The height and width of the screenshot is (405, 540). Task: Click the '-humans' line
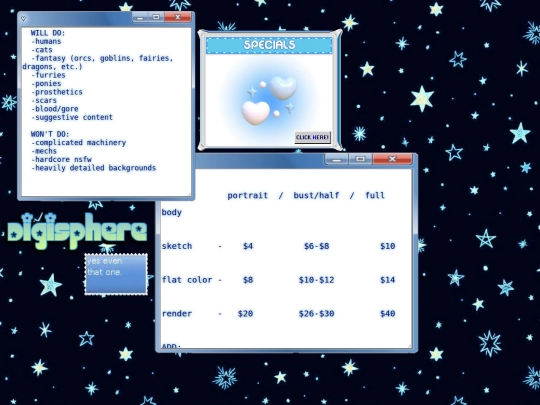(46, 41)
